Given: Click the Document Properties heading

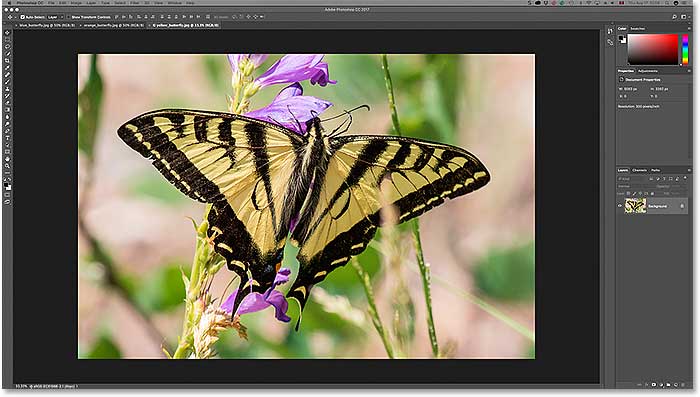Looking at the screenshot, I should pos(642,79).
